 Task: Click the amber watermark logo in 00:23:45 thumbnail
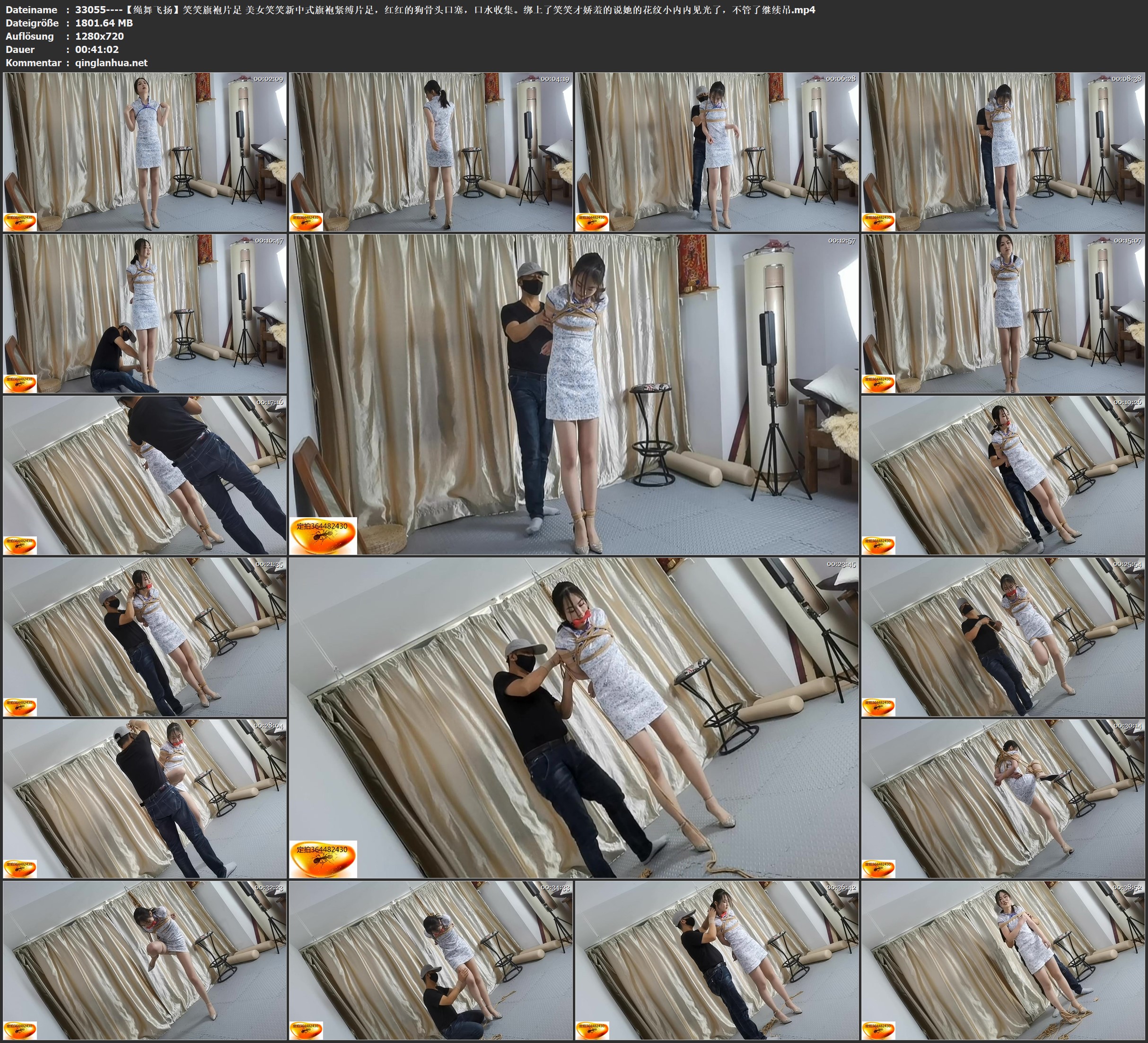(x=323, y=859)
